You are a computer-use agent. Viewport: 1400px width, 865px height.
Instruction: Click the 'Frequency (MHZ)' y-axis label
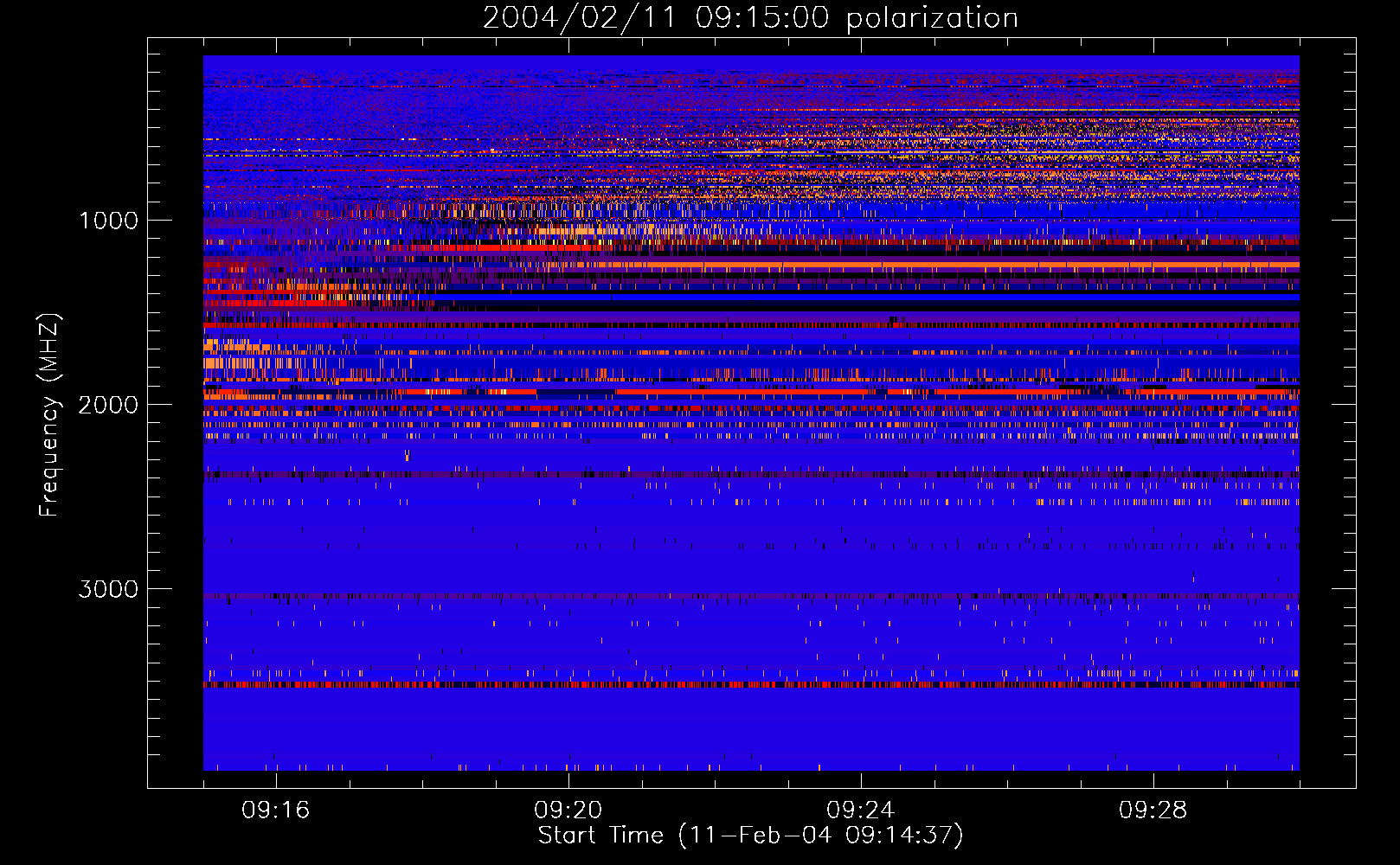(x=50, y=416)
